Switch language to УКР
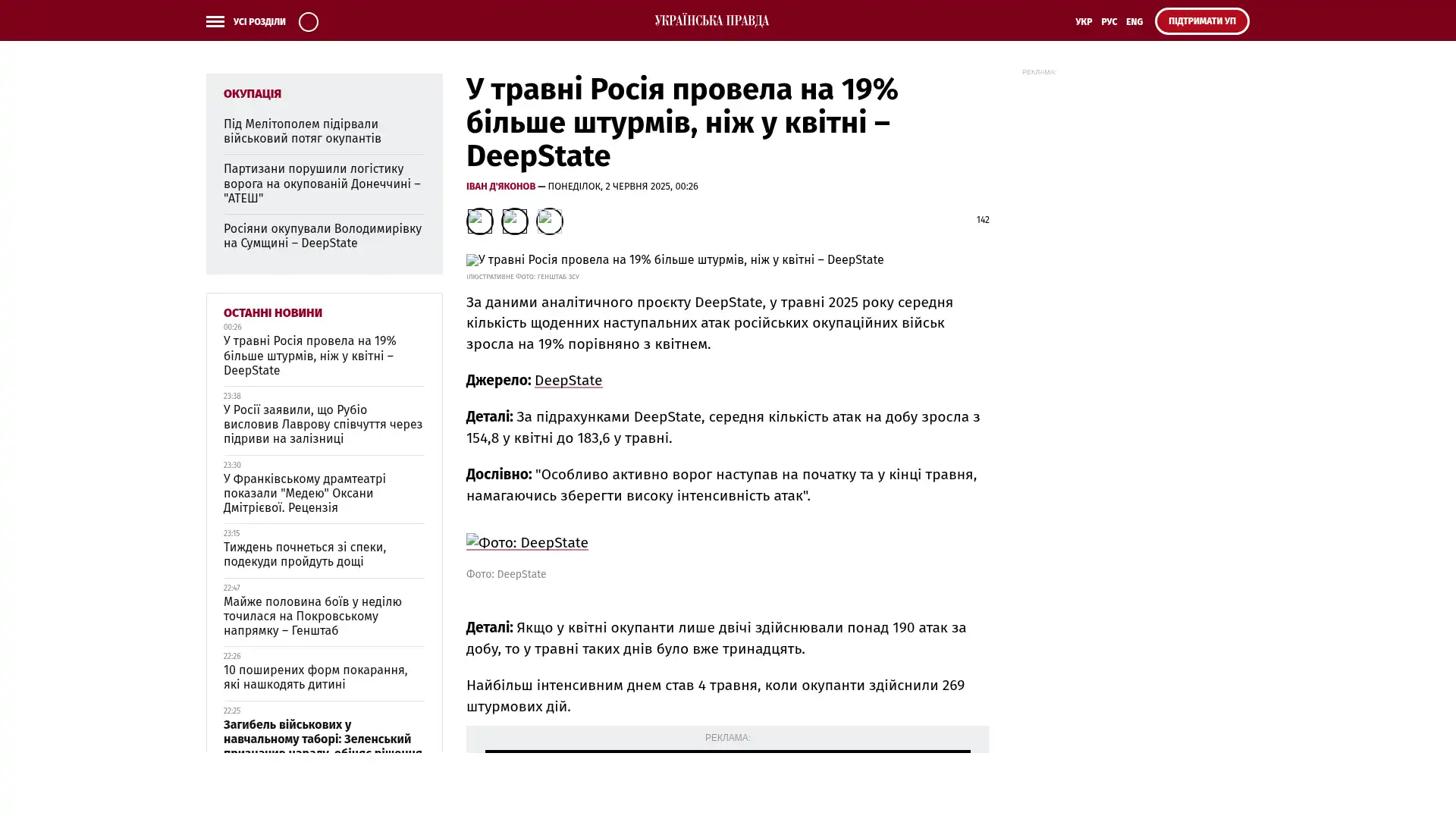This screenshot has width=1456, height=819. click(1083, 22)
